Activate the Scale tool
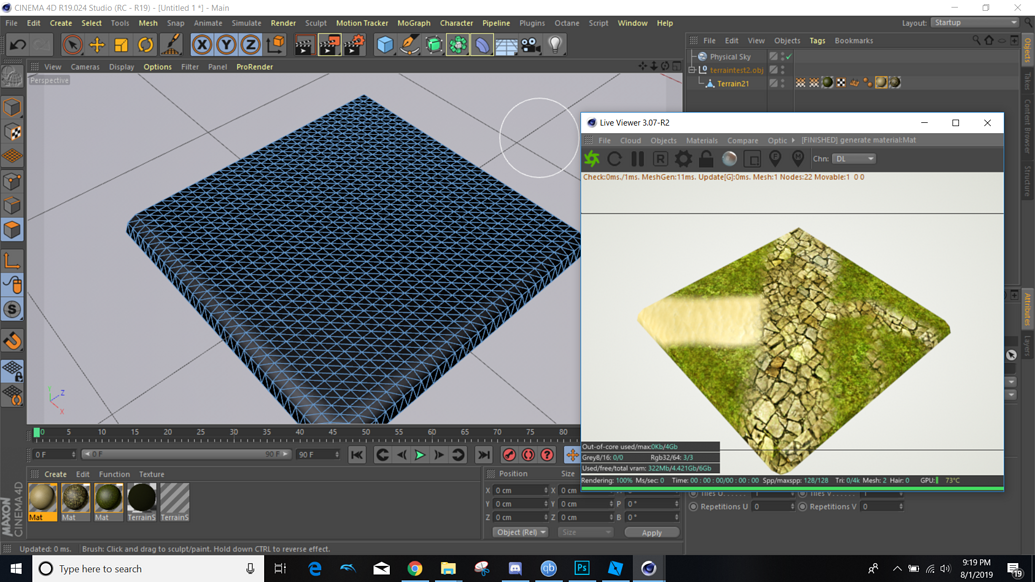This screenshot has width=1035, height=582. click(x=121, y=45)
